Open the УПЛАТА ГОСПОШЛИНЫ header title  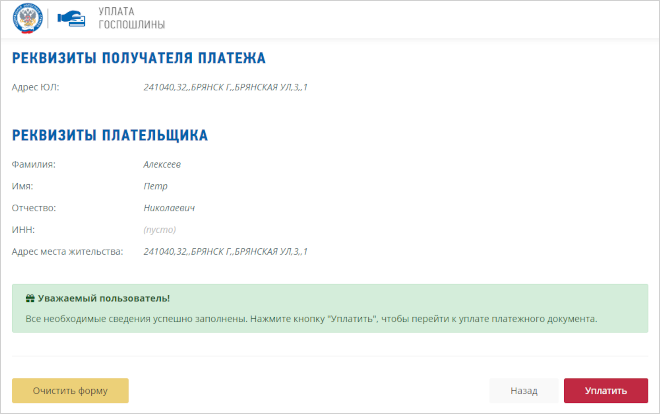(x=132, y=18)
